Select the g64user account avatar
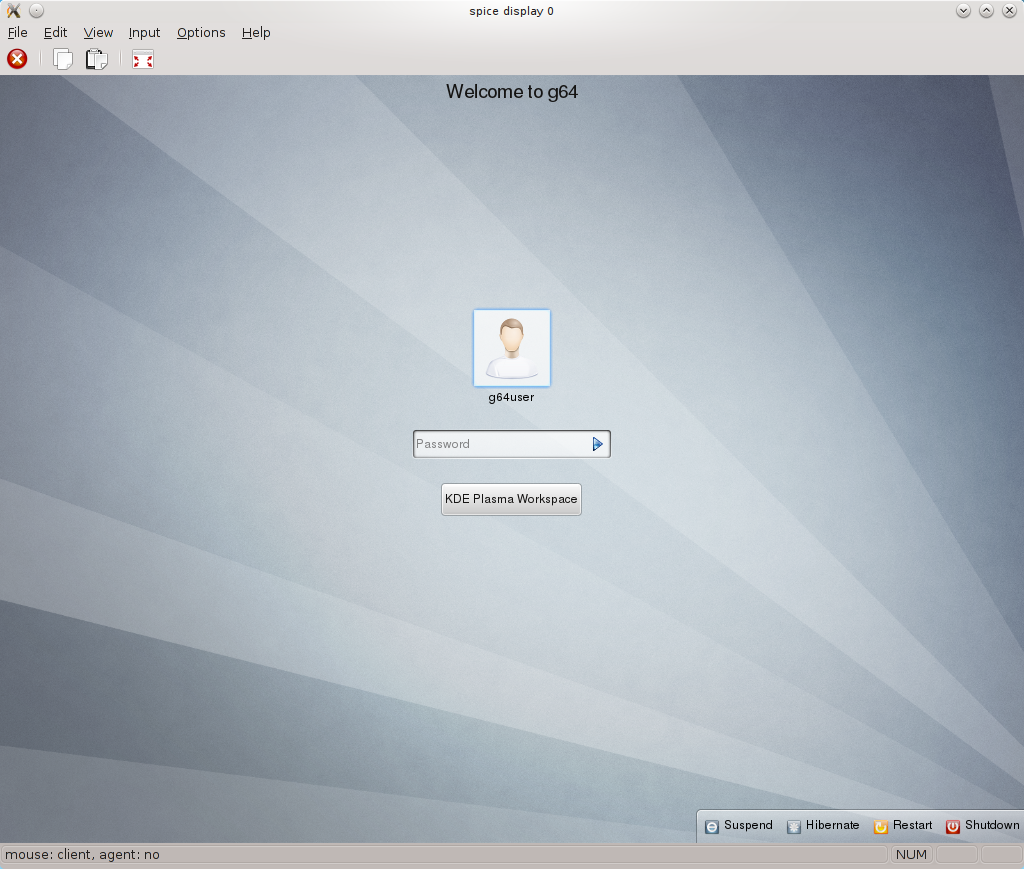Viewport: 1024px width, 869px height. click(x=511, y=348)
